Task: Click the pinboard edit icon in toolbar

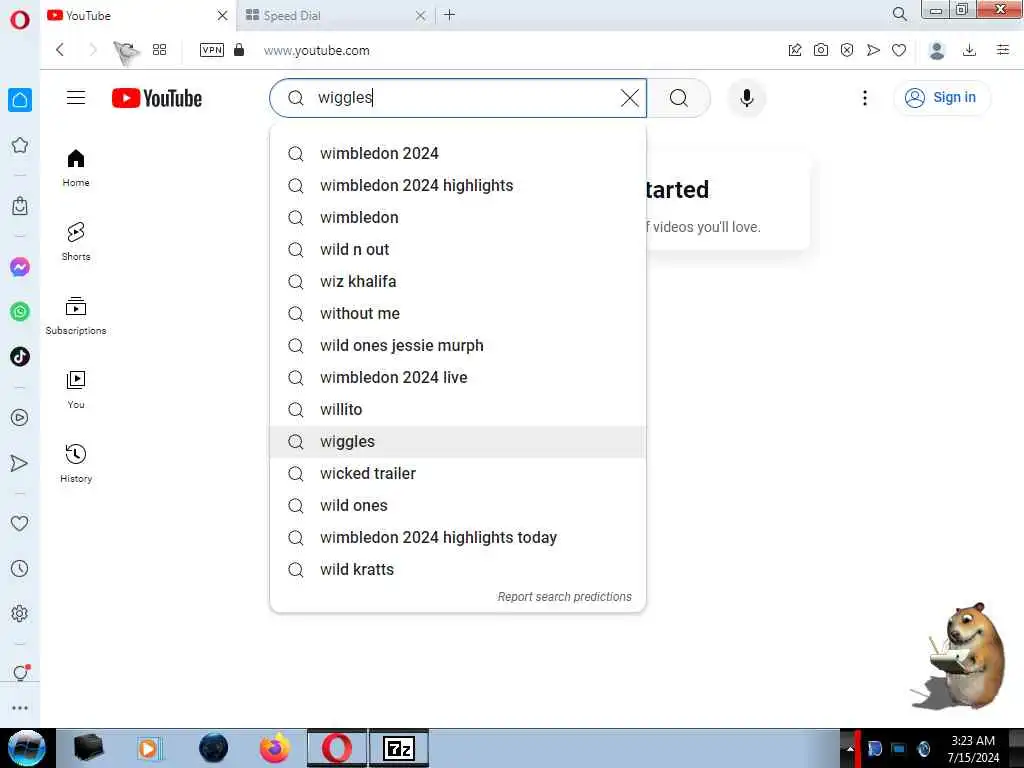Action: [x=795, y=50]
